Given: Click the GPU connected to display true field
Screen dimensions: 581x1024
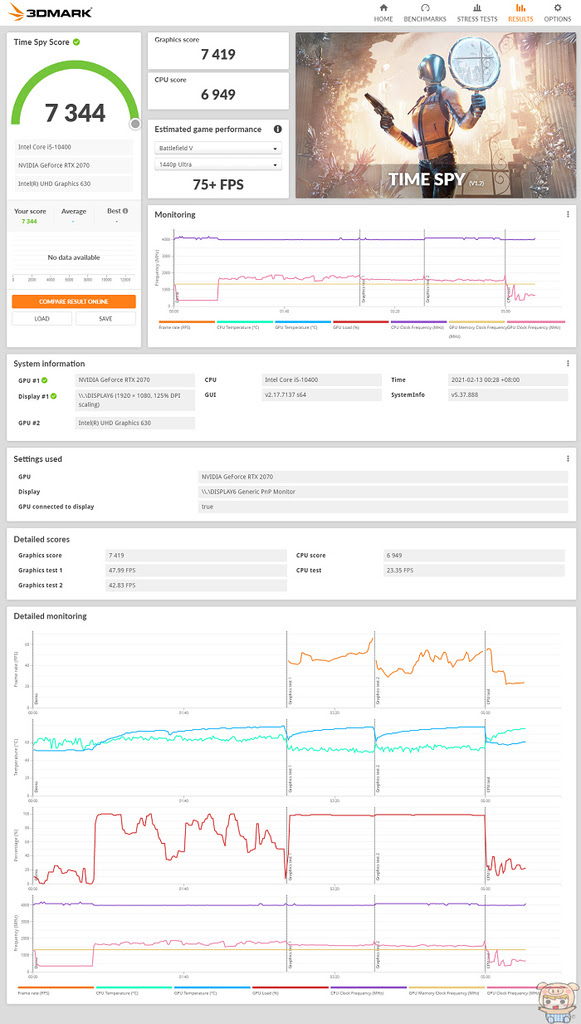Looking at the screenshot, I should (383, 507).
